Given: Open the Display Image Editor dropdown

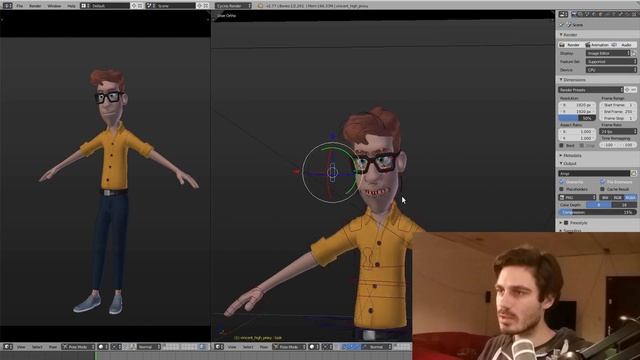Looking at the screenshot, I should click(608, 53).
